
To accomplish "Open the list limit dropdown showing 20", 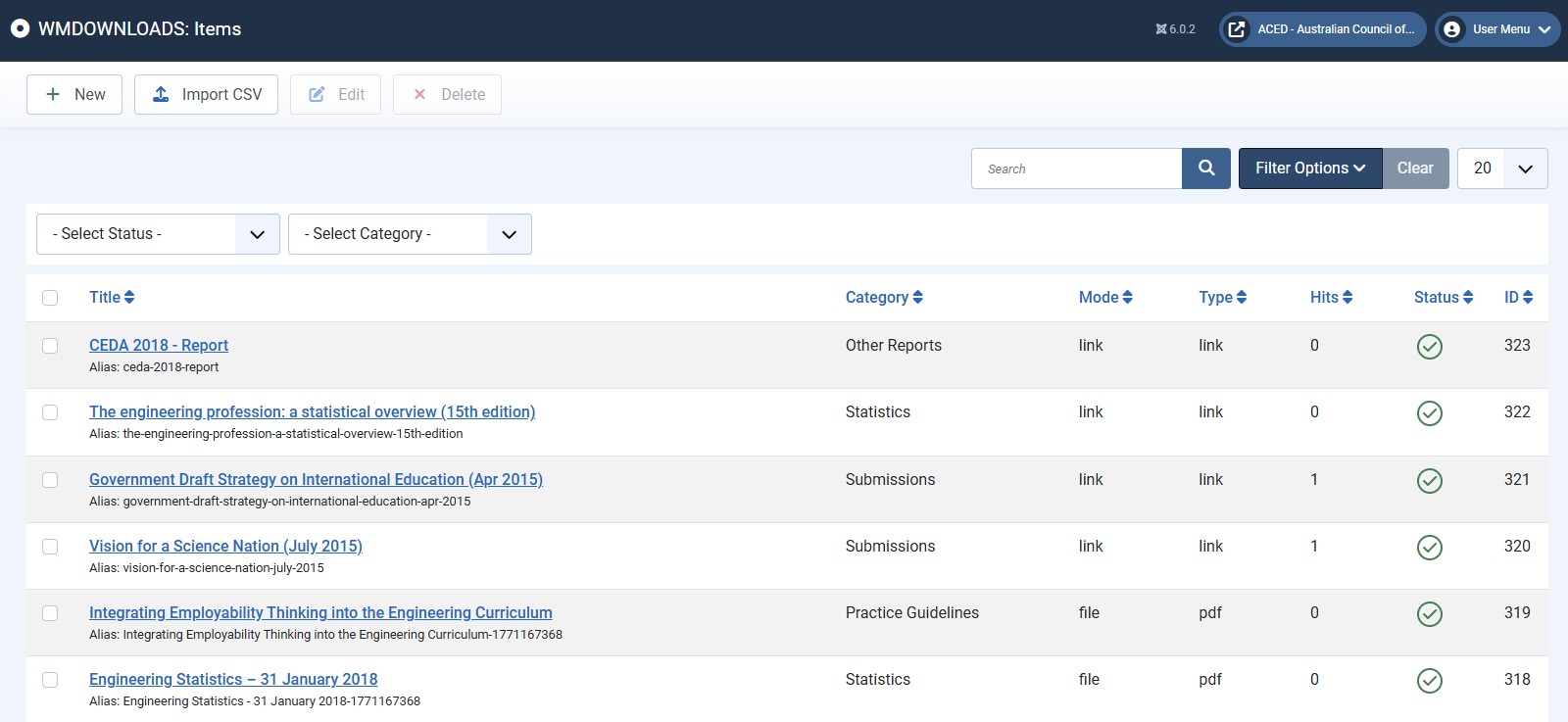I will [x=1502, y=168].
